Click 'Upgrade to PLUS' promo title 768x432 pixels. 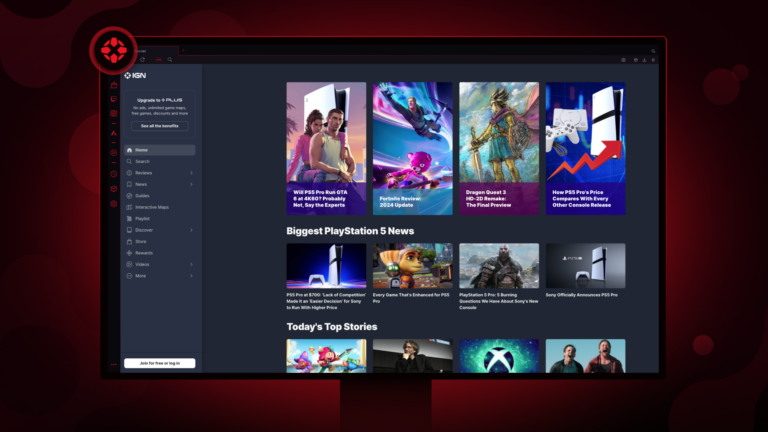coord(160,100)
